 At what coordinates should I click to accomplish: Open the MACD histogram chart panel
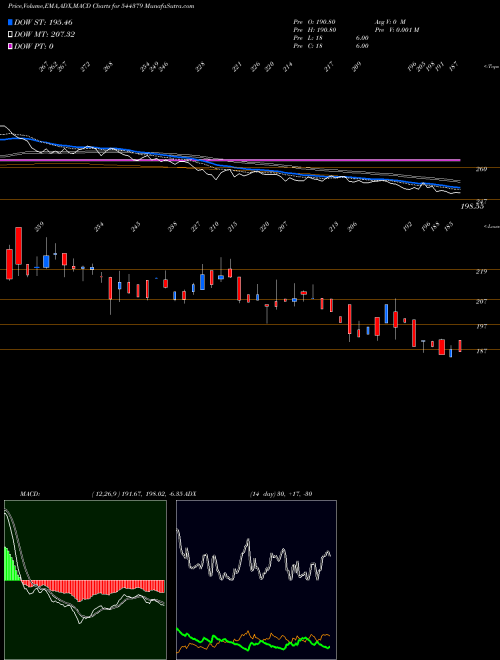(x=85, y=580)
